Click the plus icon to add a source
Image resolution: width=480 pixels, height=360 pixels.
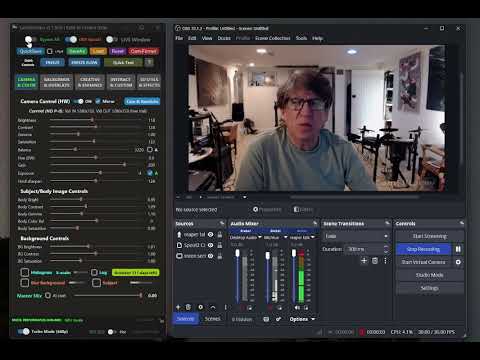178,307
